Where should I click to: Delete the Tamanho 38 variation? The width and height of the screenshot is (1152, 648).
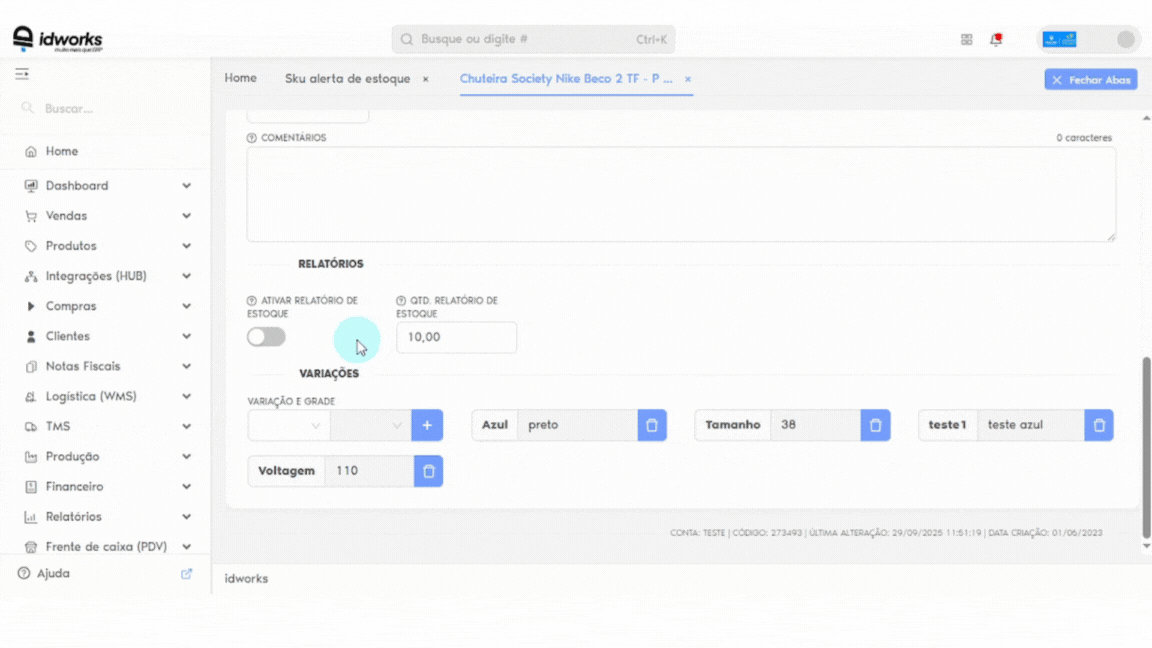[875, 425]
